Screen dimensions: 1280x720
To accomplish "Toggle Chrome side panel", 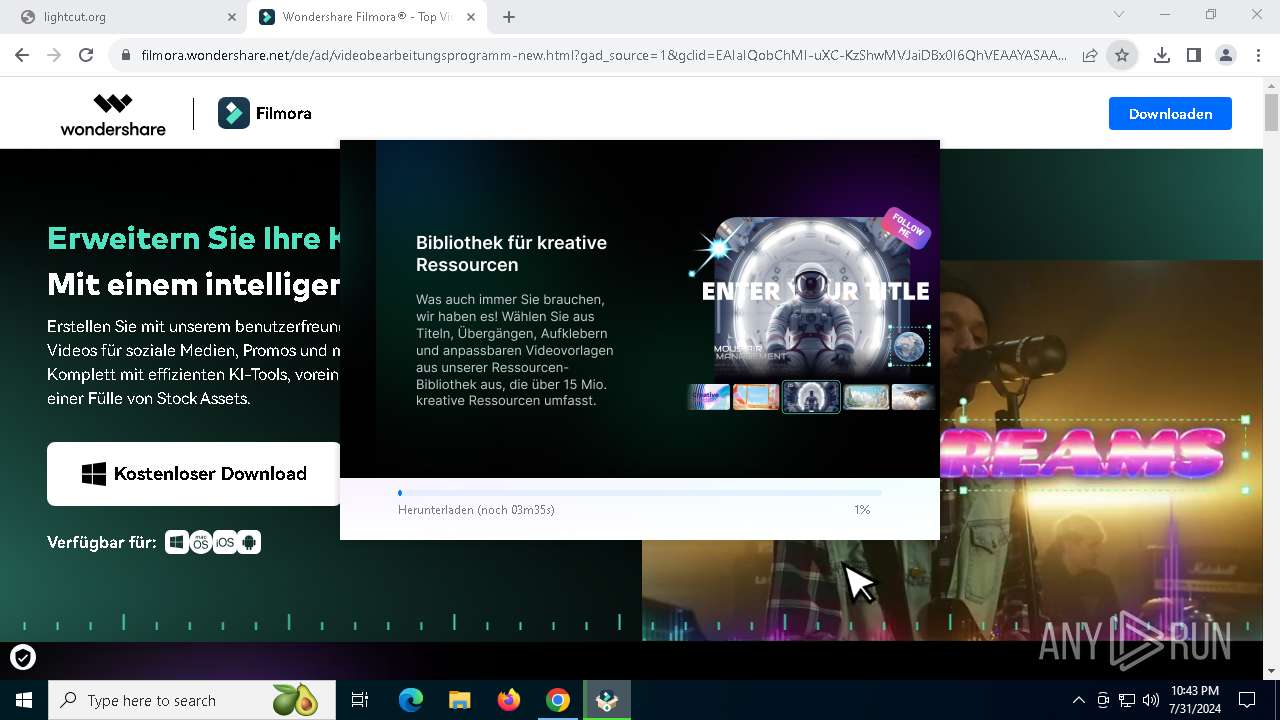I will coord(1194,56).
